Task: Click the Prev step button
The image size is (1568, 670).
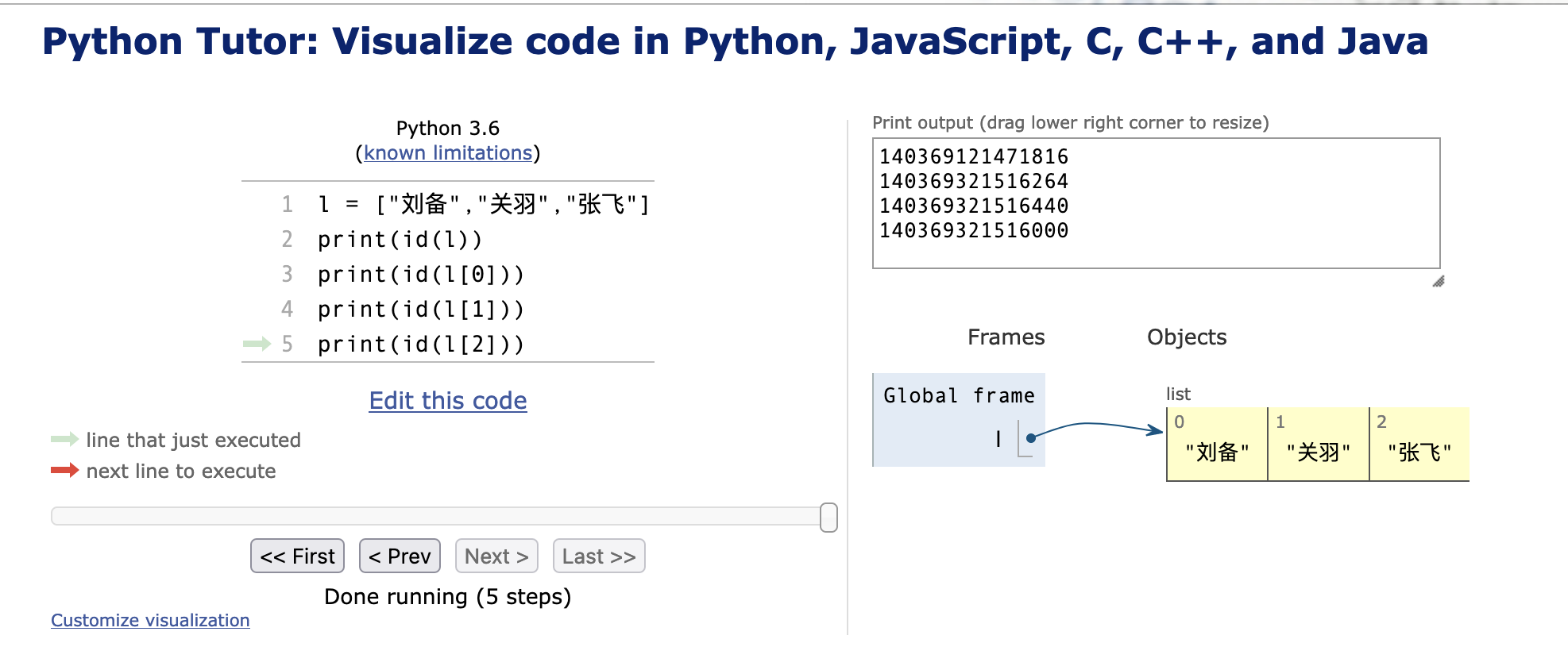Action: 400,556
